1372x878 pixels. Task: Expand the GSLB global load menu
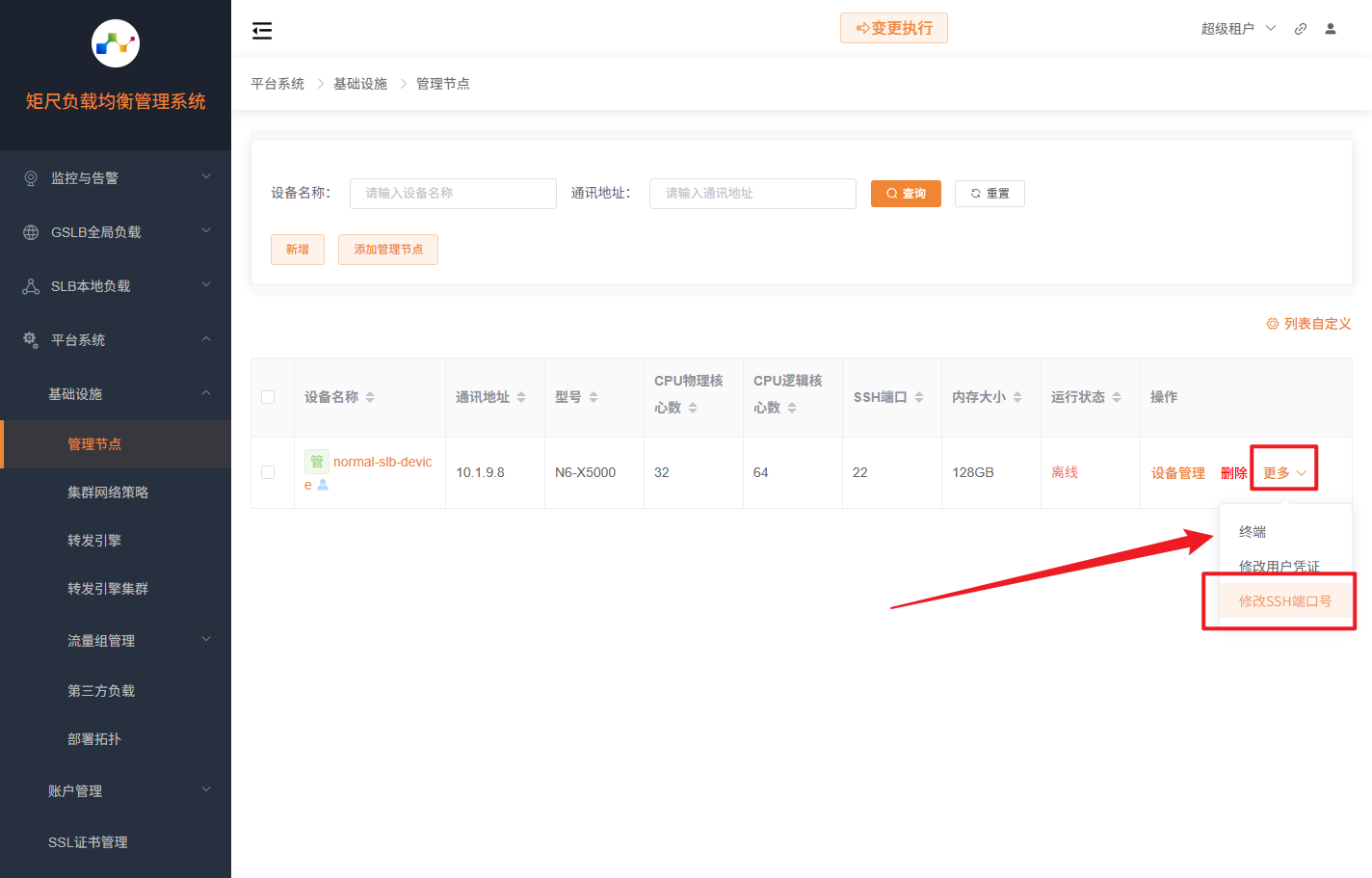point(116,232)
